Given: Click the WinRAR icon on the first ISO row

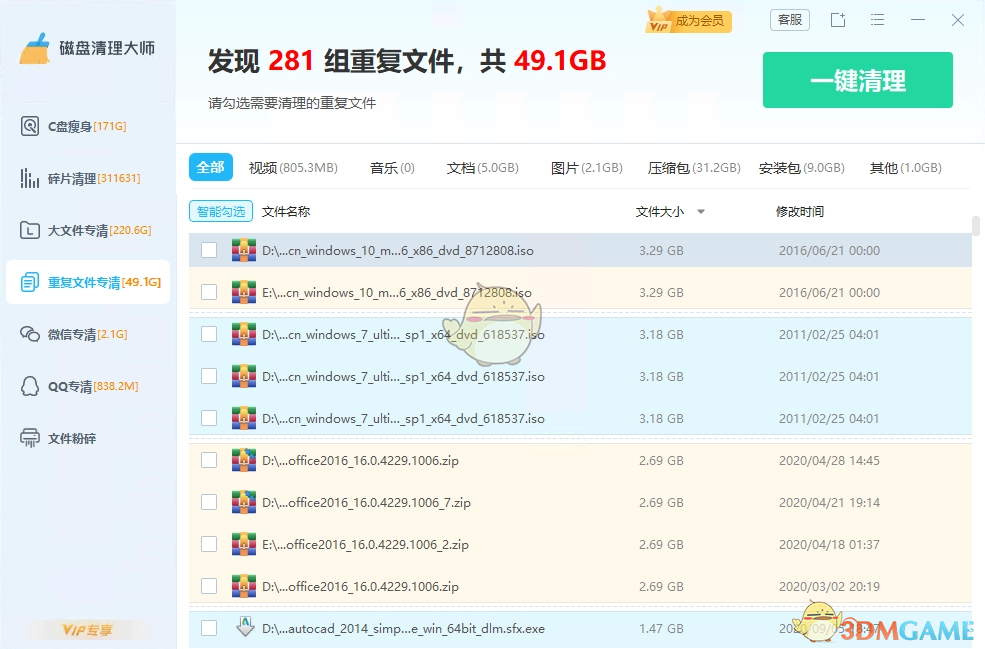Looking at the screenshot, I should coord(244,250).
